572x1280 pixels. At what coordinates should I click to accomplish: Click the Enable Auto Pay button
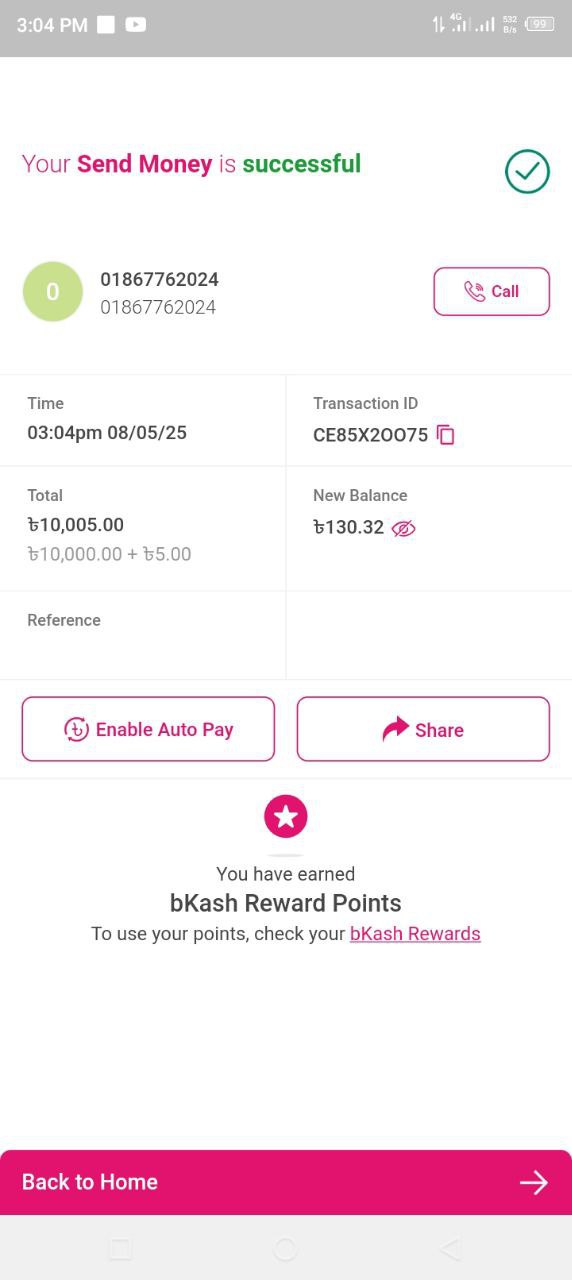(148, 729)
